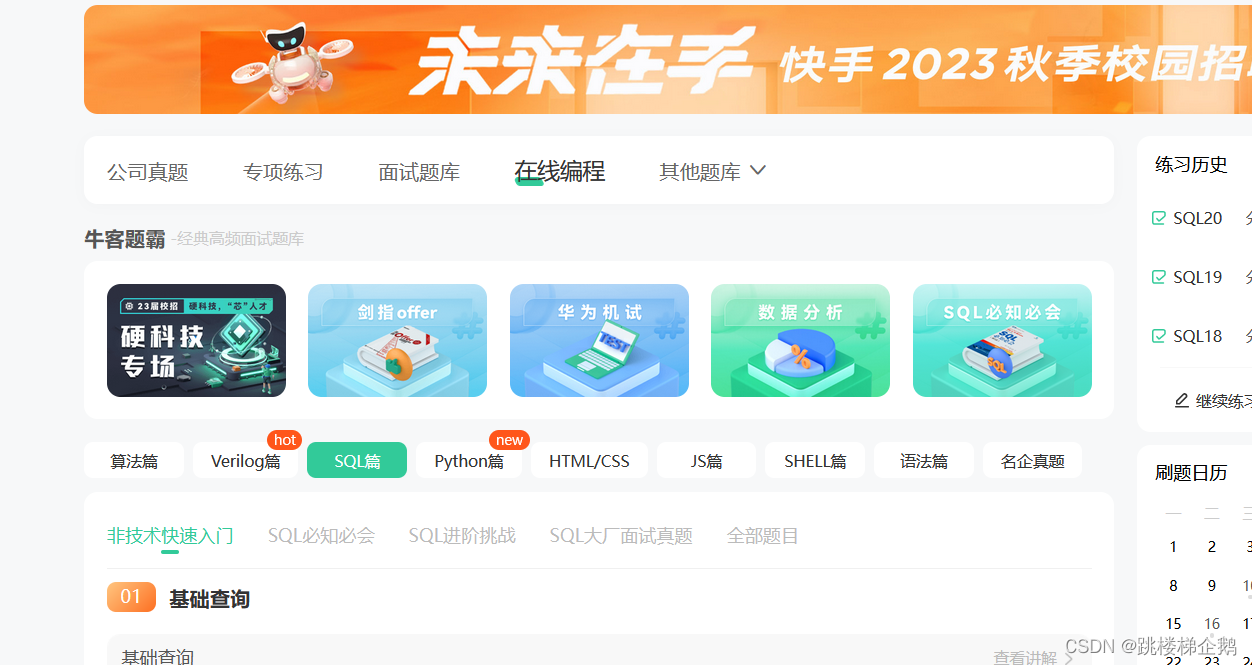Viewport: 1252px width, 665px height.
Task: Select day 1 in 刷题日历
Action: click(1173, 547)
